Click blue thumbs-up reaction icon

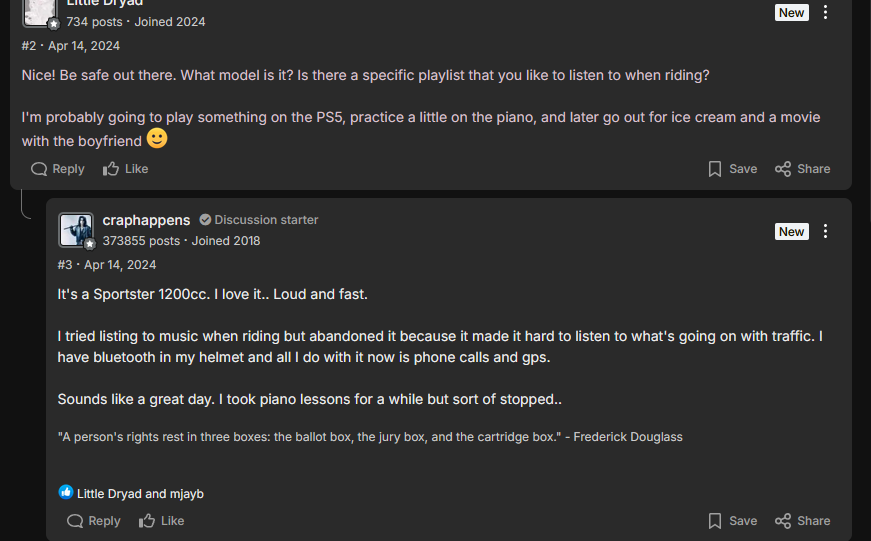click(66, 492)
